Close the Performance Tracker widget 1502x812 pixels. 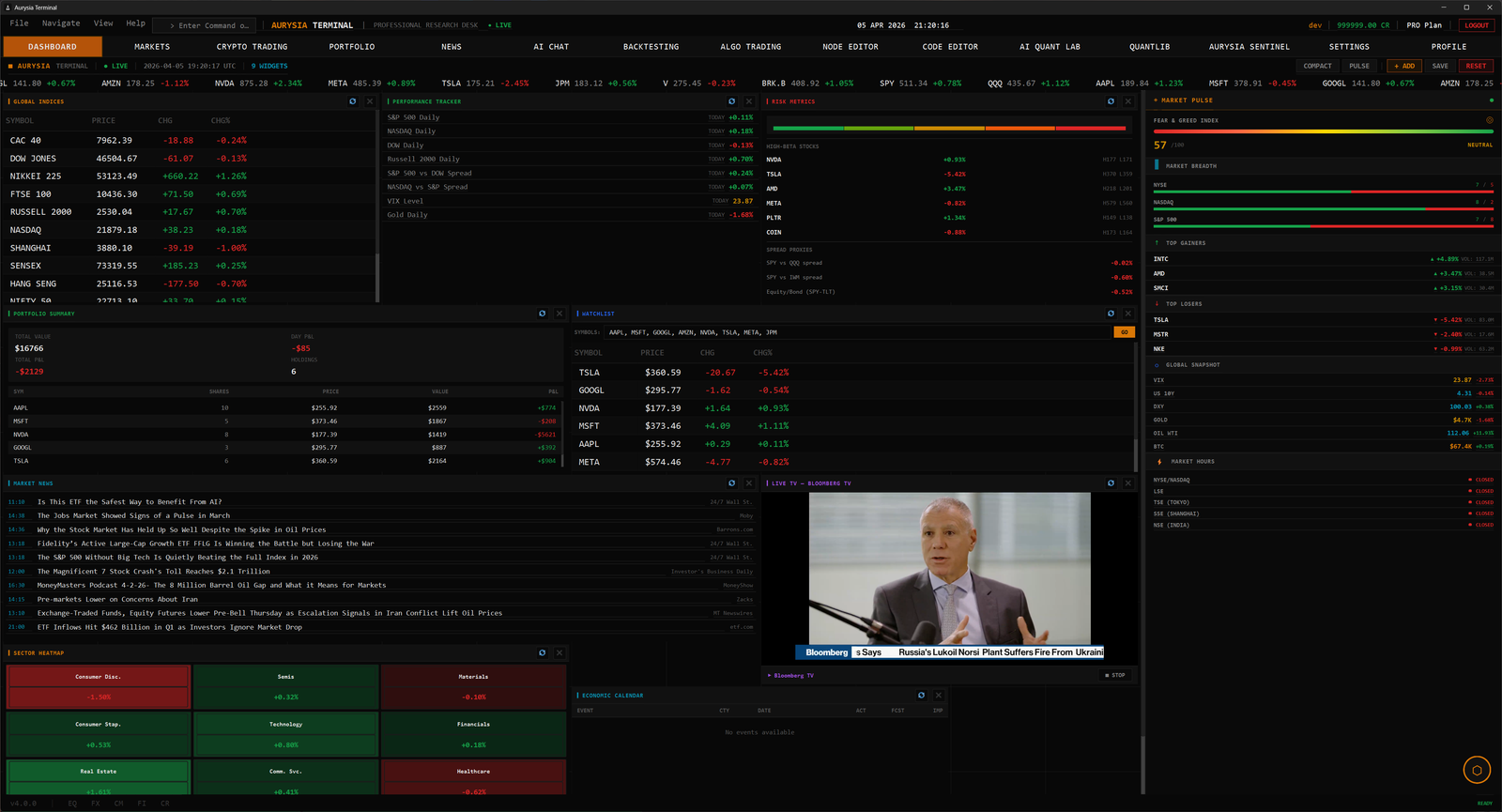pyautogui.click(x=749, y=101)
